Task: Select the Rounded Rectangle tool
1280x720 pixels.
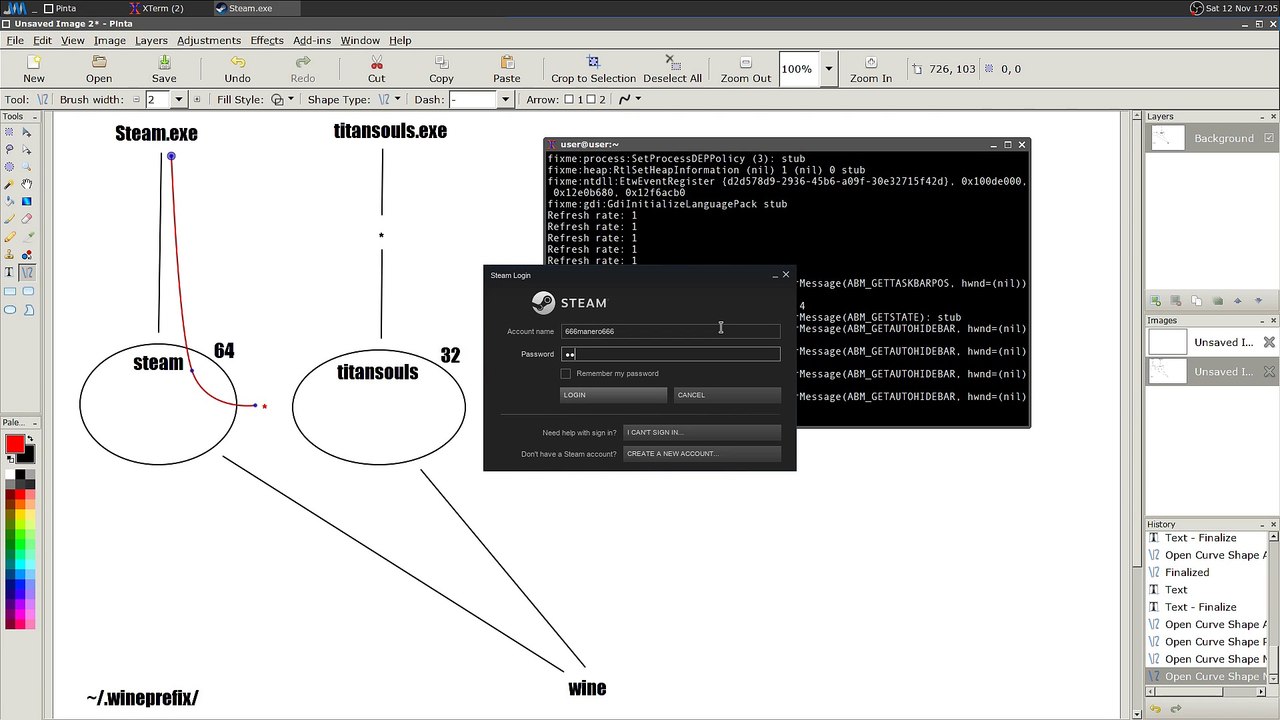Action: point(27,291)
